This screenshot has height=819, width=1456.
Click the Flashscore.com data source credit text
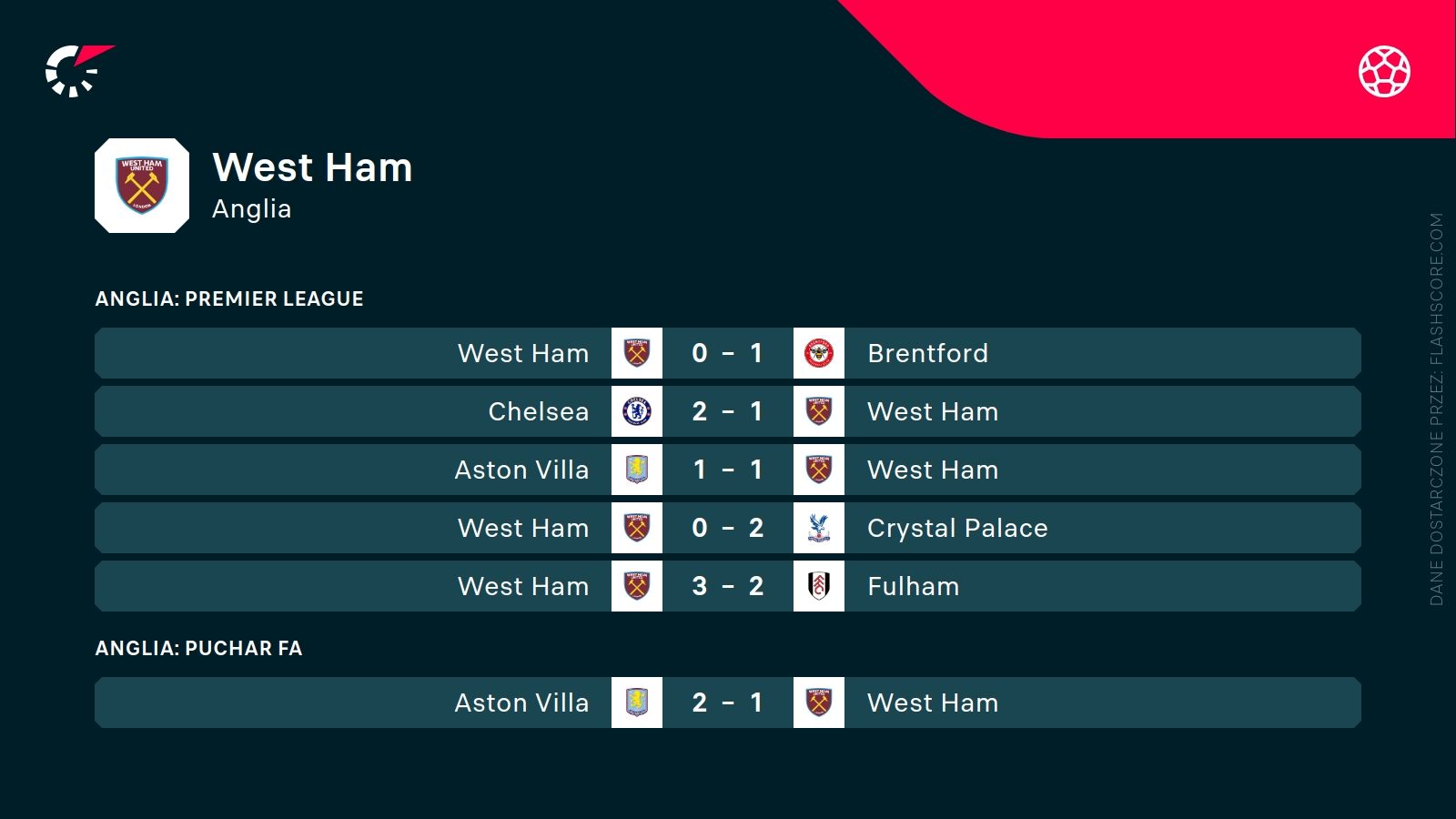pyautogui.click(x=1436, y=409)
